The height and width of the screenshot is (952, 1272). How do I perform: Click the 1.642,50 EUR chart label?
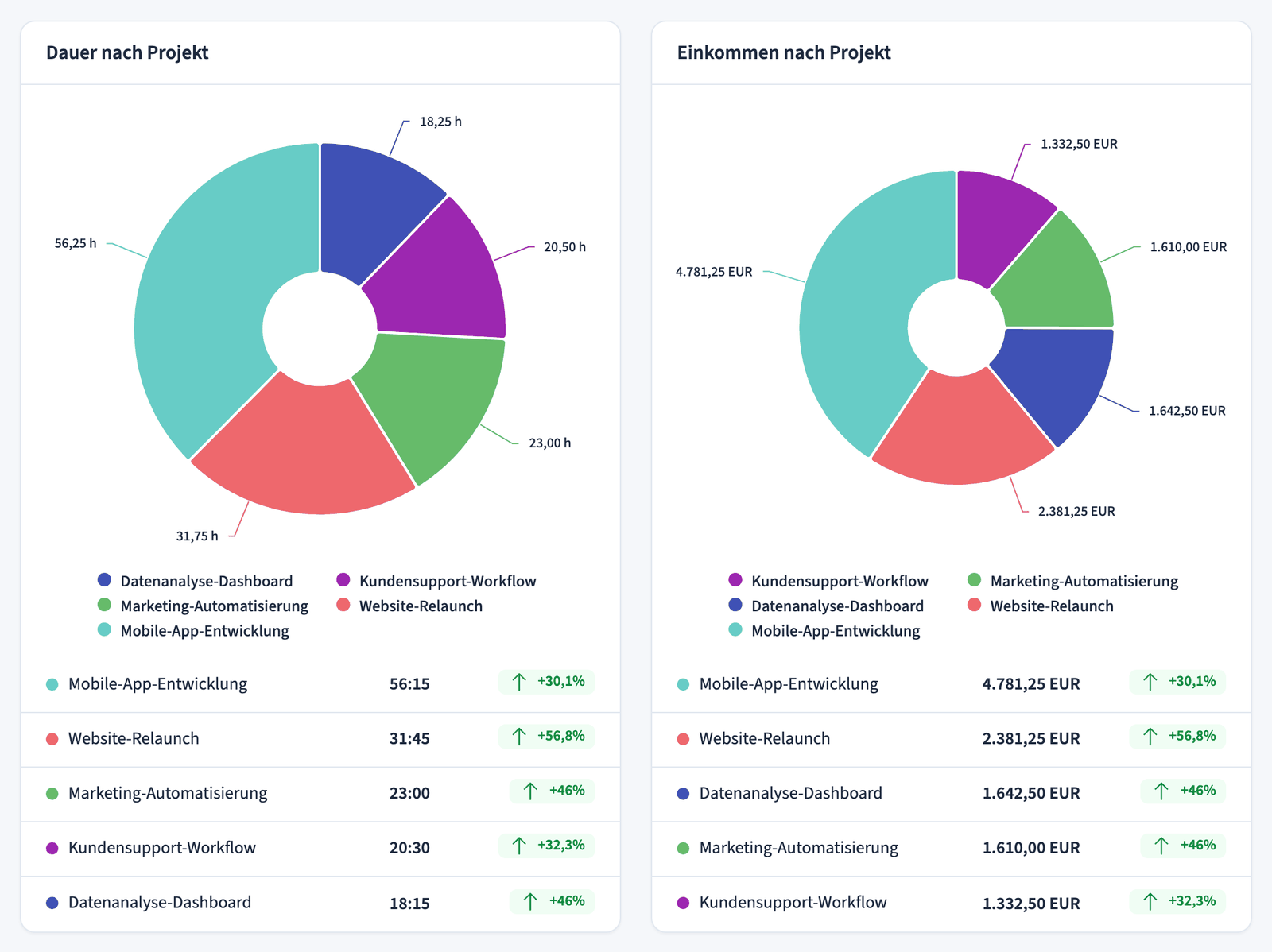(1187, 411)
